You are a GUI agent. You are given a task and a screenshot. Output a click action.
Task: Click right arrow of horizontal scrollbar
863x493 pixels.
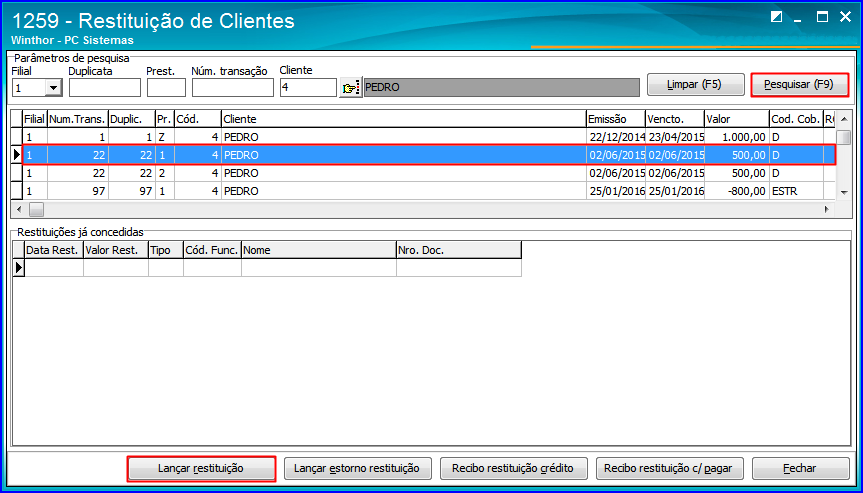pos(826,209)
